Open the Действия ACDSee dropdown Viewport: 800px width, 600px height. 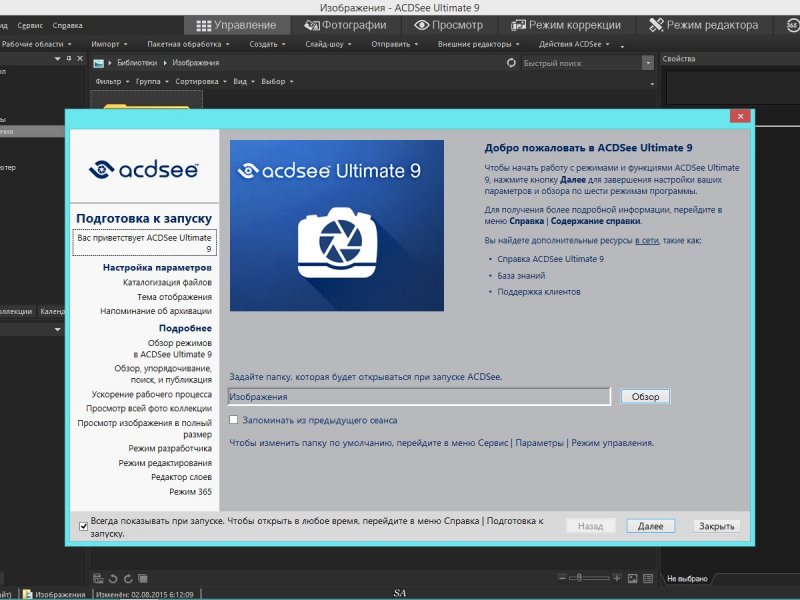point(574,44)
